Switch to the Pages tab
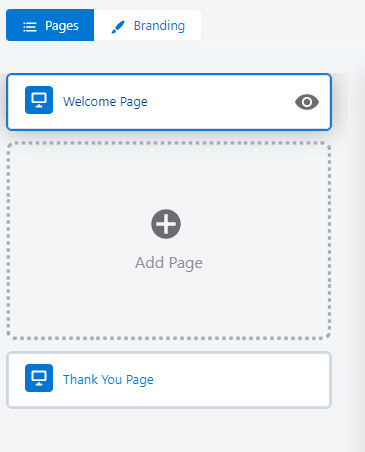This screenshot has width=365, height=452. (50, 25)
